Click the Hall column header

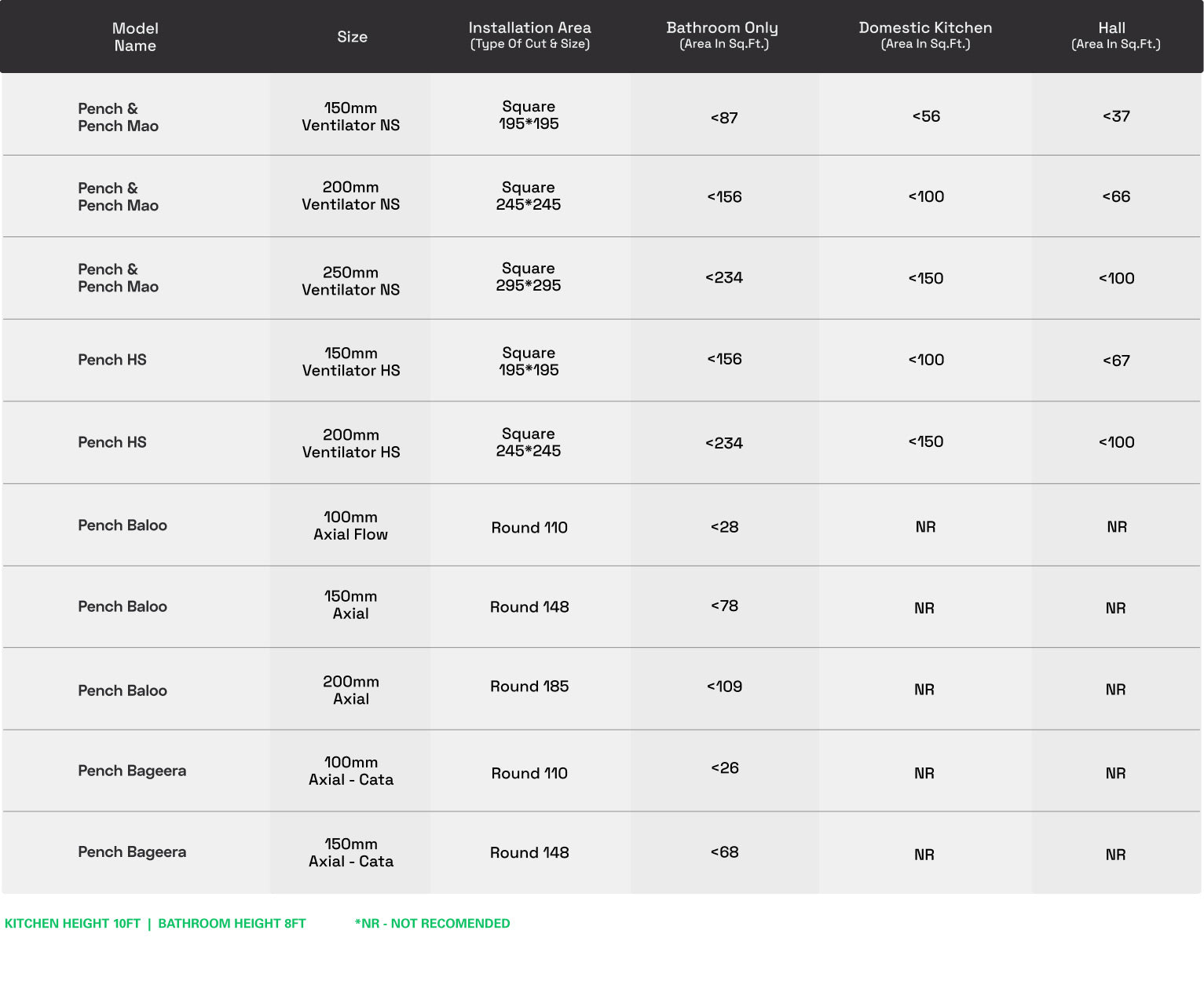coord(1115,35)
